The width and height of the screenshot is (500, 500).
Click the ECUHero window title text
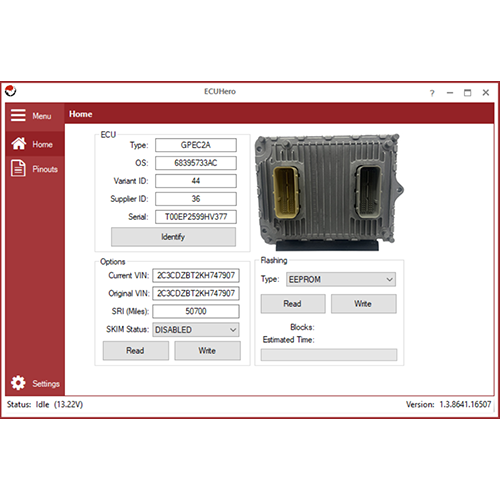coord(220,91)
